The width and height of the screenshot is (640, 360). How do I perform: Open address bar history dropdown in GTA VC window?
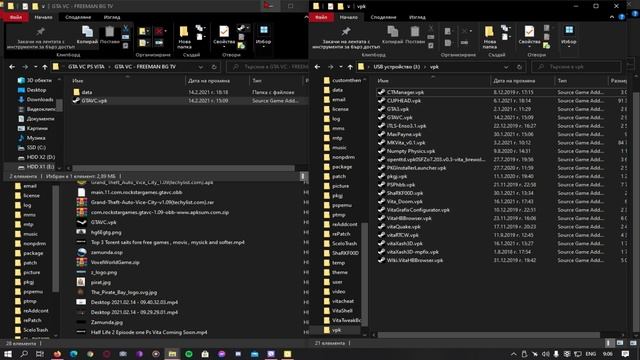201,67
